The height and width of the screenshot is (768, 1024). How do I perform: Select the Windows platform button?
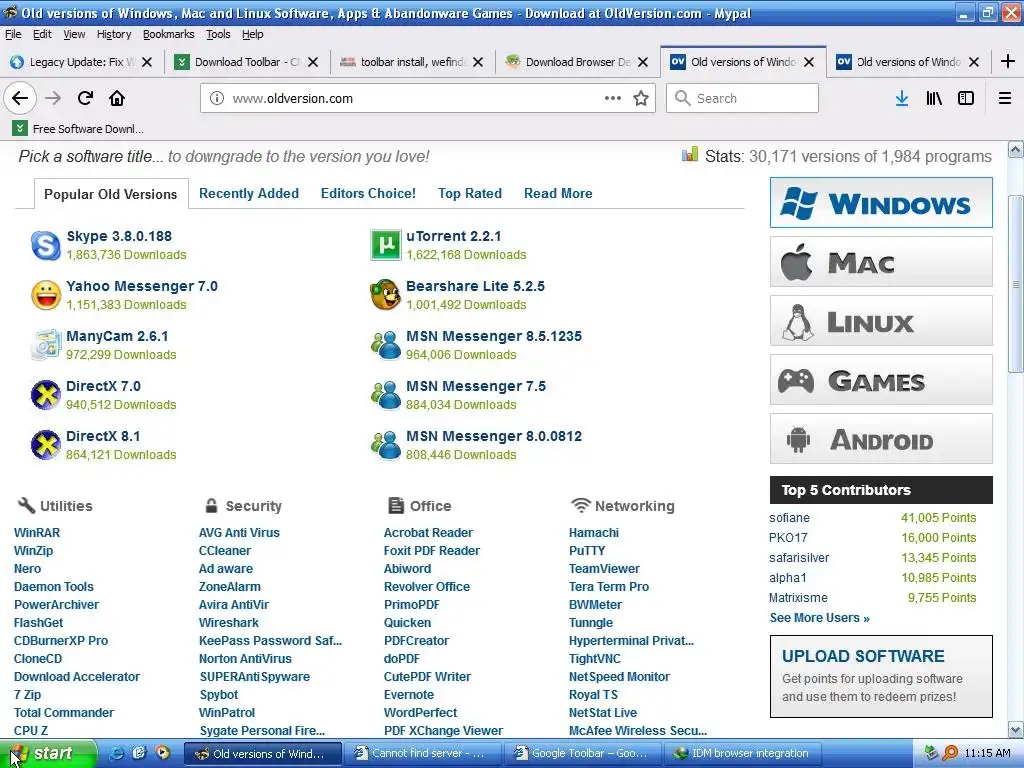point(881,202)
